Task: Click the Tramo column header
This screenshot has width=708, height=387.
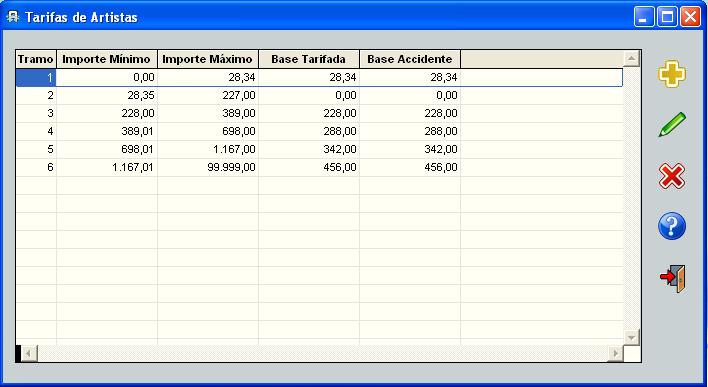Action: (x=36, y=59)
